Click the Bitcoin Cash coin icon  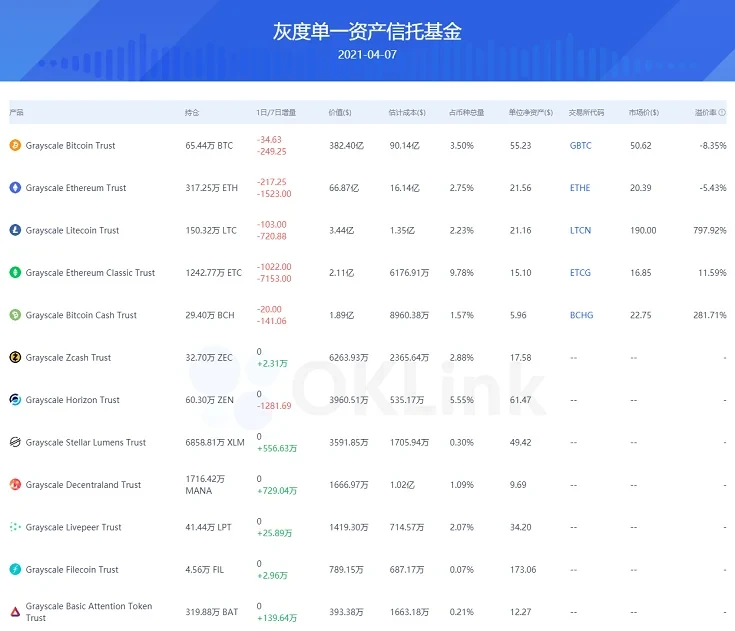point(15,315)
